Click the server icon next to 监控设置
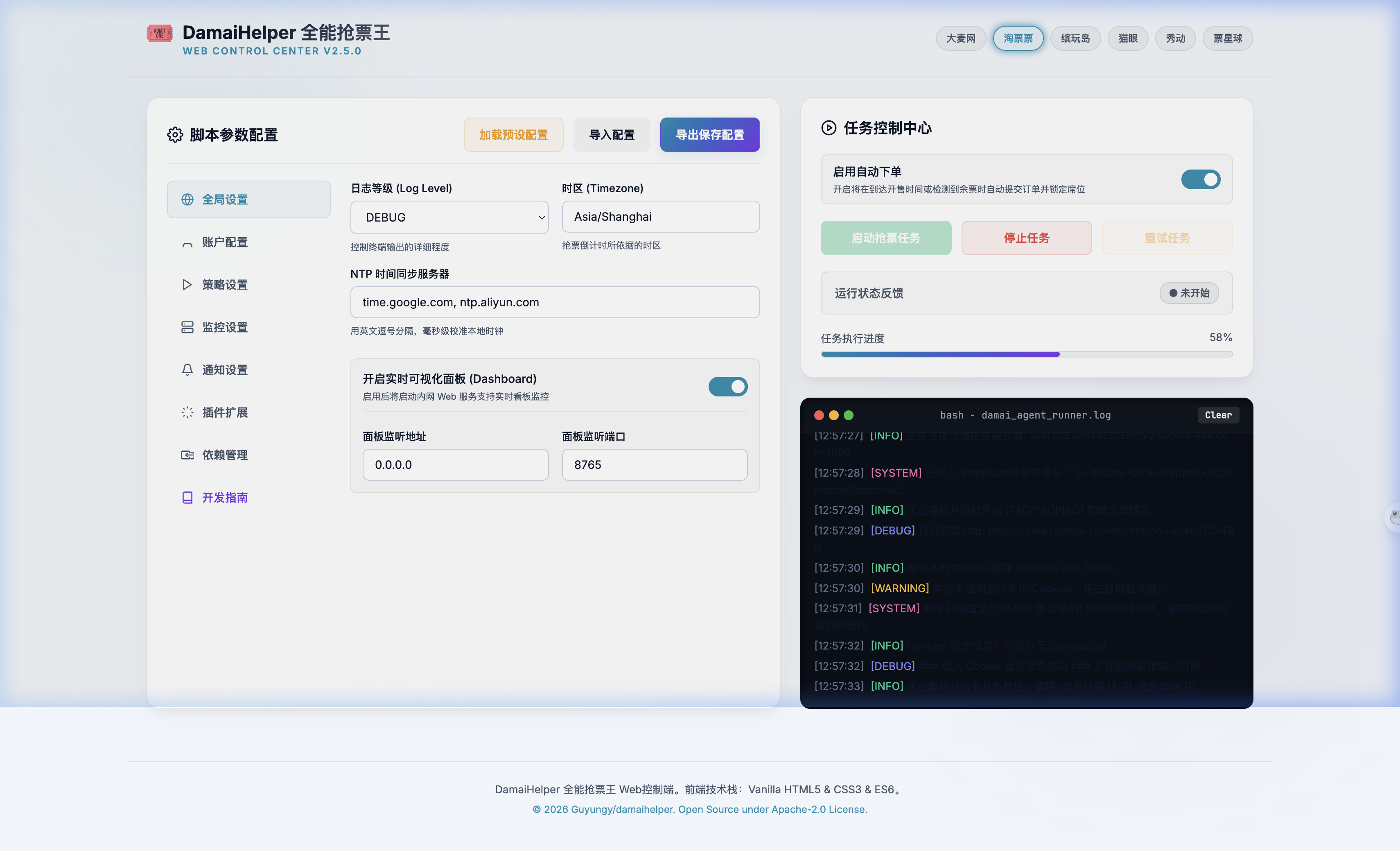The width and height of the screenshot is (1400, 851). (187, 328)
